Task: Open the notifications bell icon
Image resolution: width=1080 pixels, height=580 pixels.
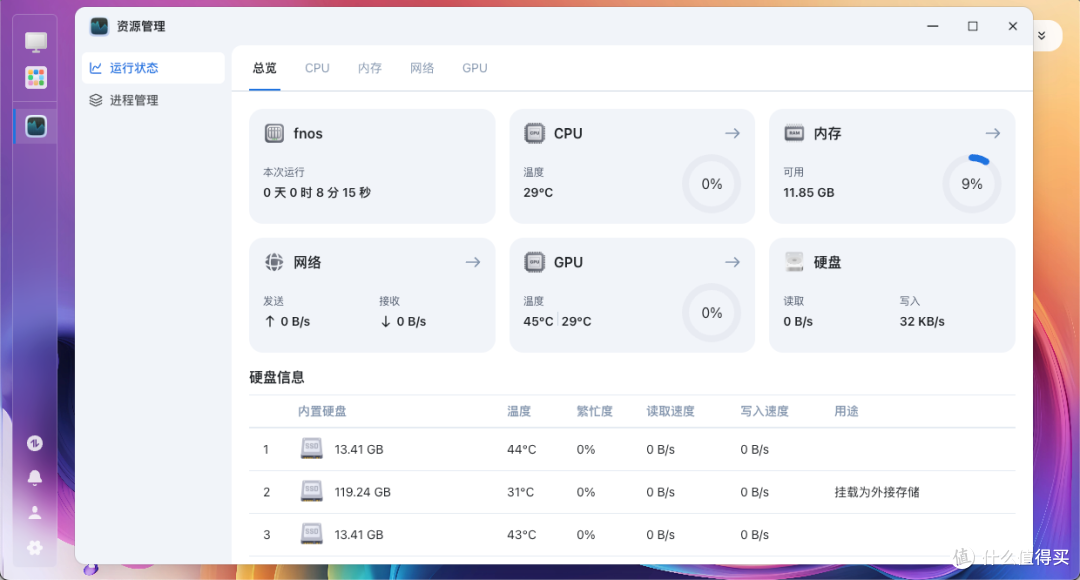Action: (34, 477)
